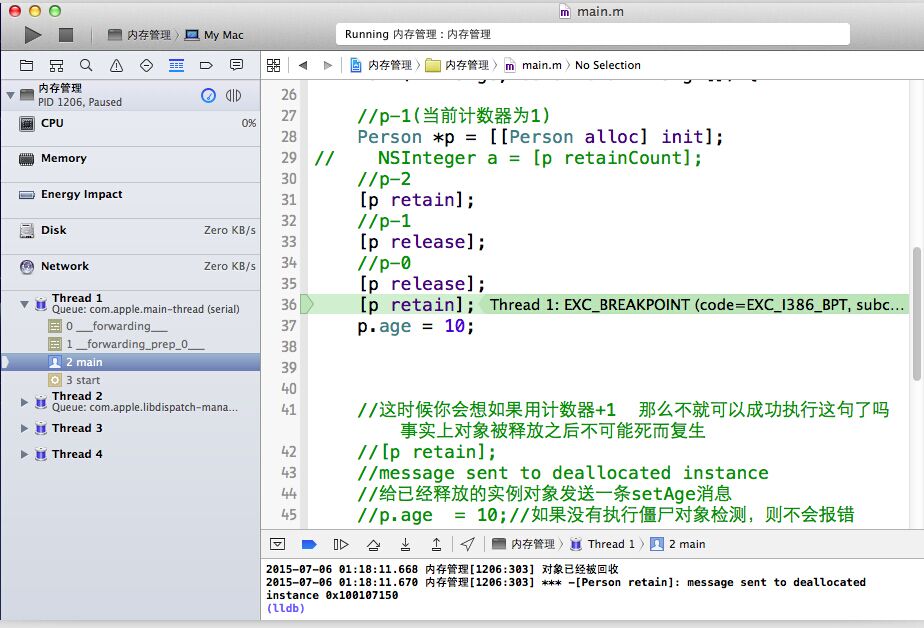
Task: Click the 内存管理 folder breadcrumb in the jump bar
Action: pyautogui.click(x=457, y=65)
